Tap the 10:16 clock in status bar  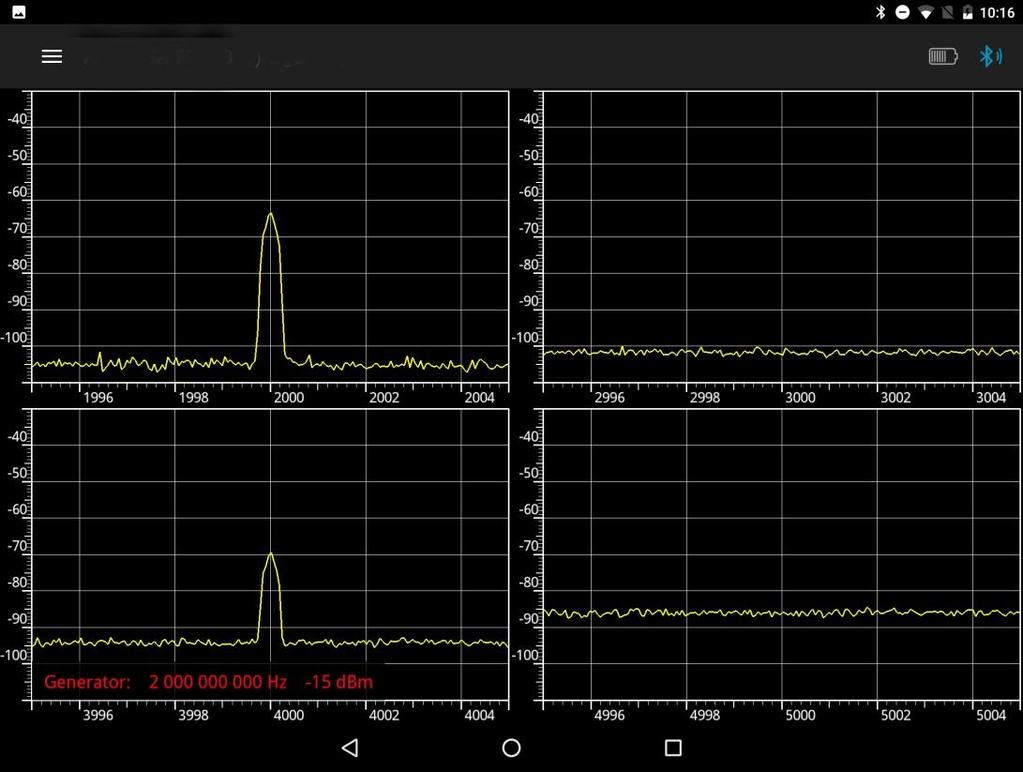997,12
